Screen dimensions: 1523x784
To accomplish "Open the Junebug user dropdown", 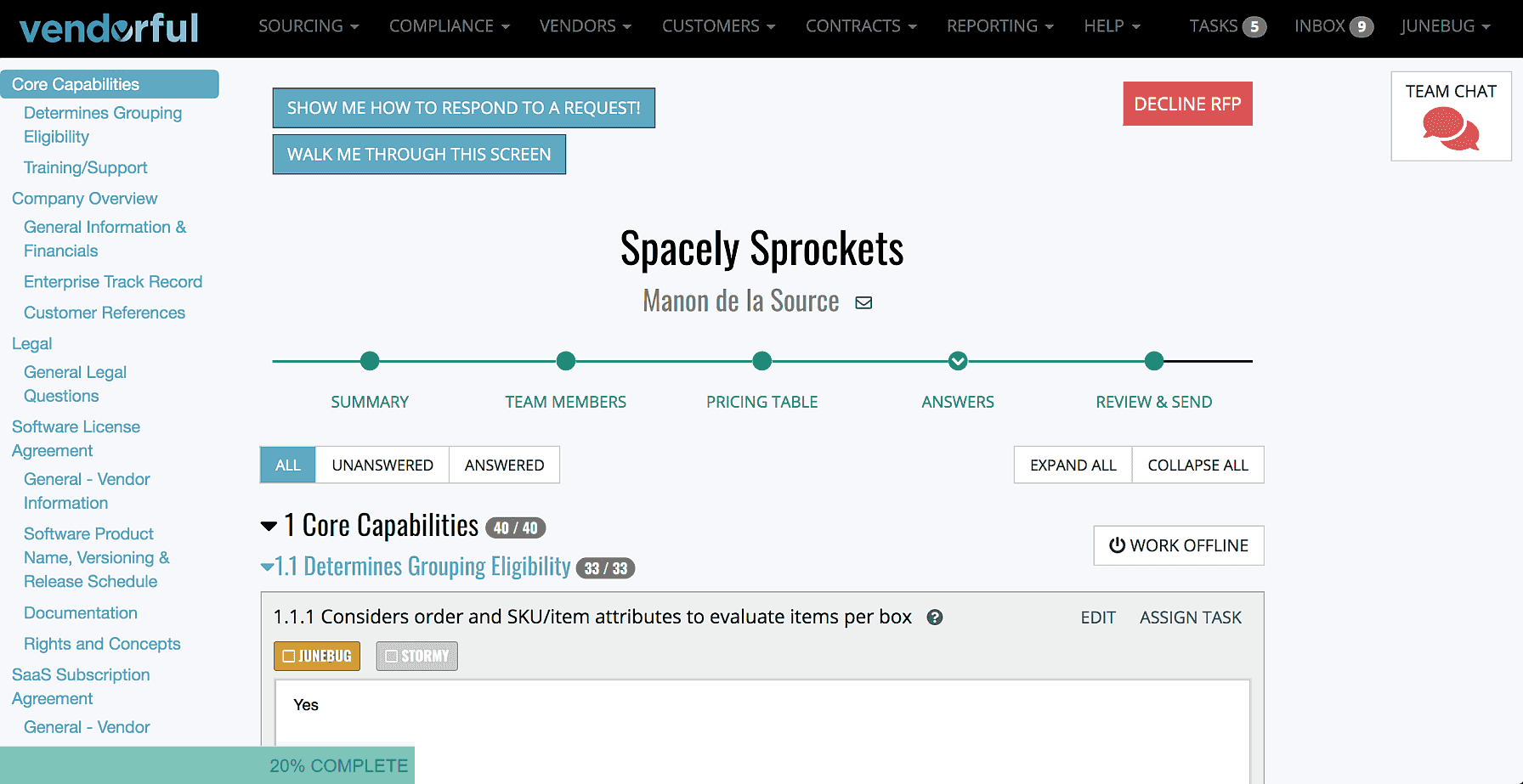I will (1446, 26).
